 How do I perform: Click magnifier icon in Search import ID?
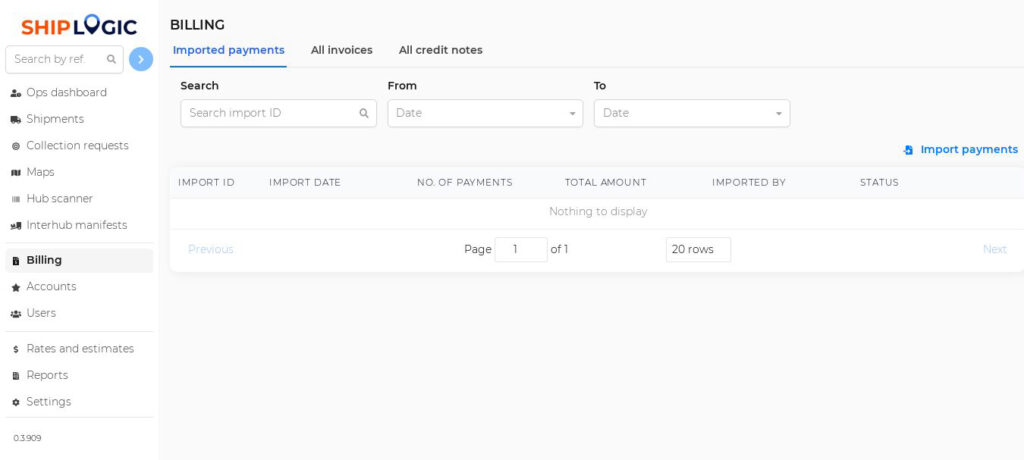(364, 113)
